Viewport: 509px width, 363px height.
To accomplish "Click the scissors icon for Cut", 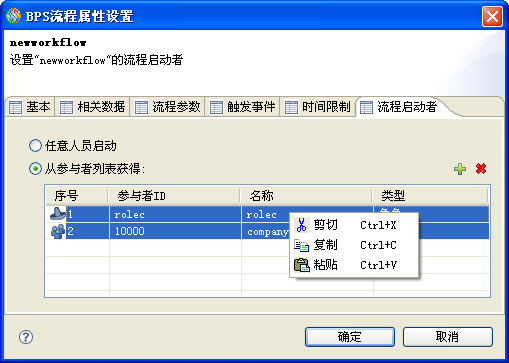I will point(301,225).
